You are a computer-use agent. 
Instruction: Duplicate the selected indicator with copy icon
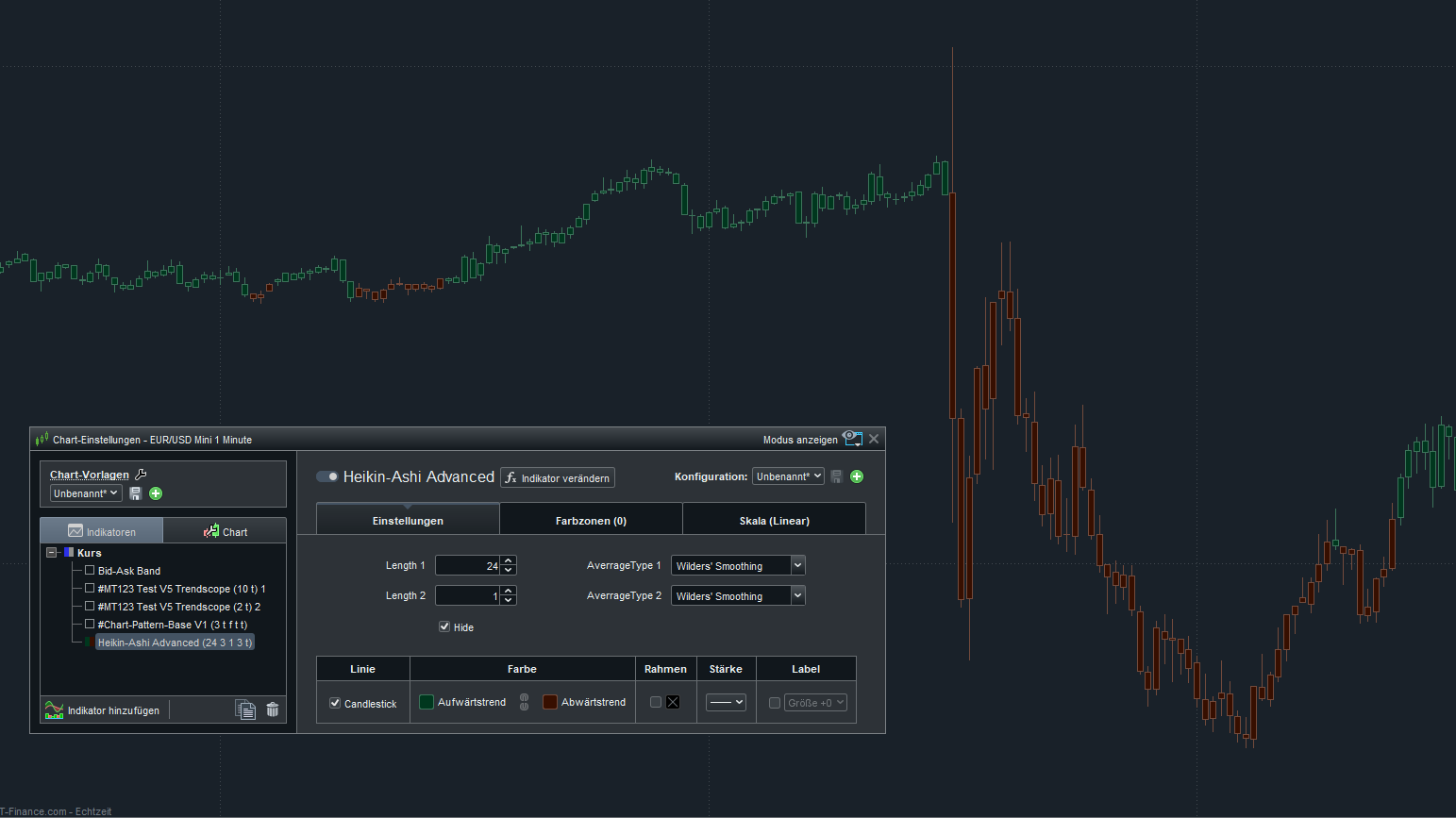pos(245,709)
